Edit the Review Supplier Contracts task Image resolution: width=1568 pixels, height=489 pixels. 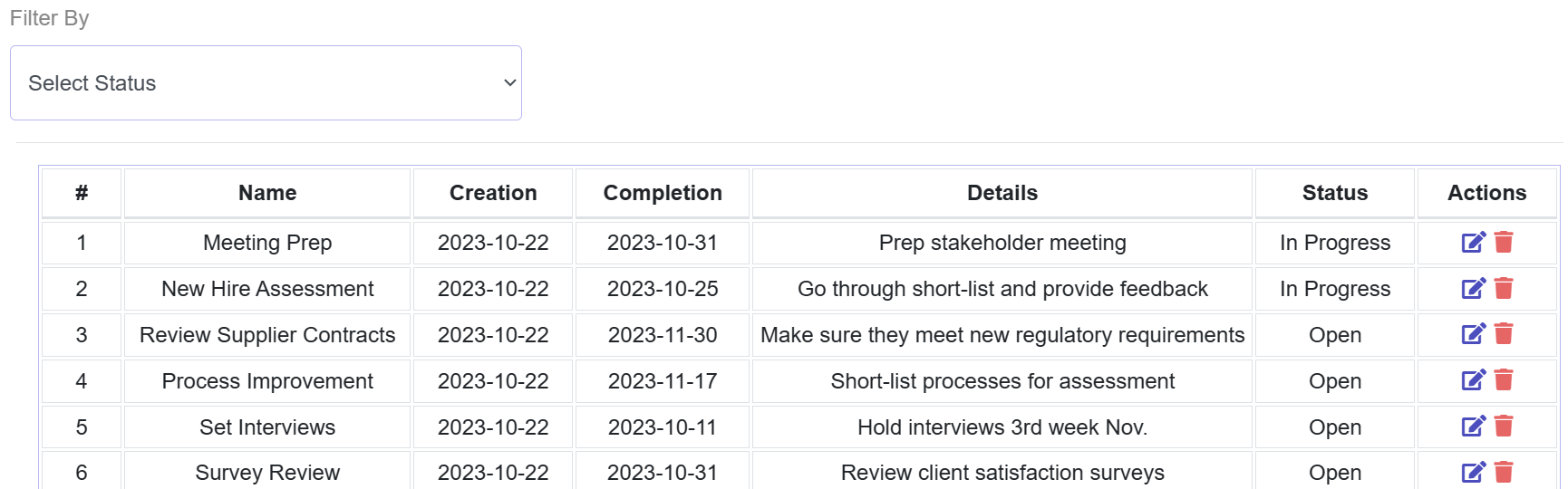pyautogui.click(x=1473, y=334)
